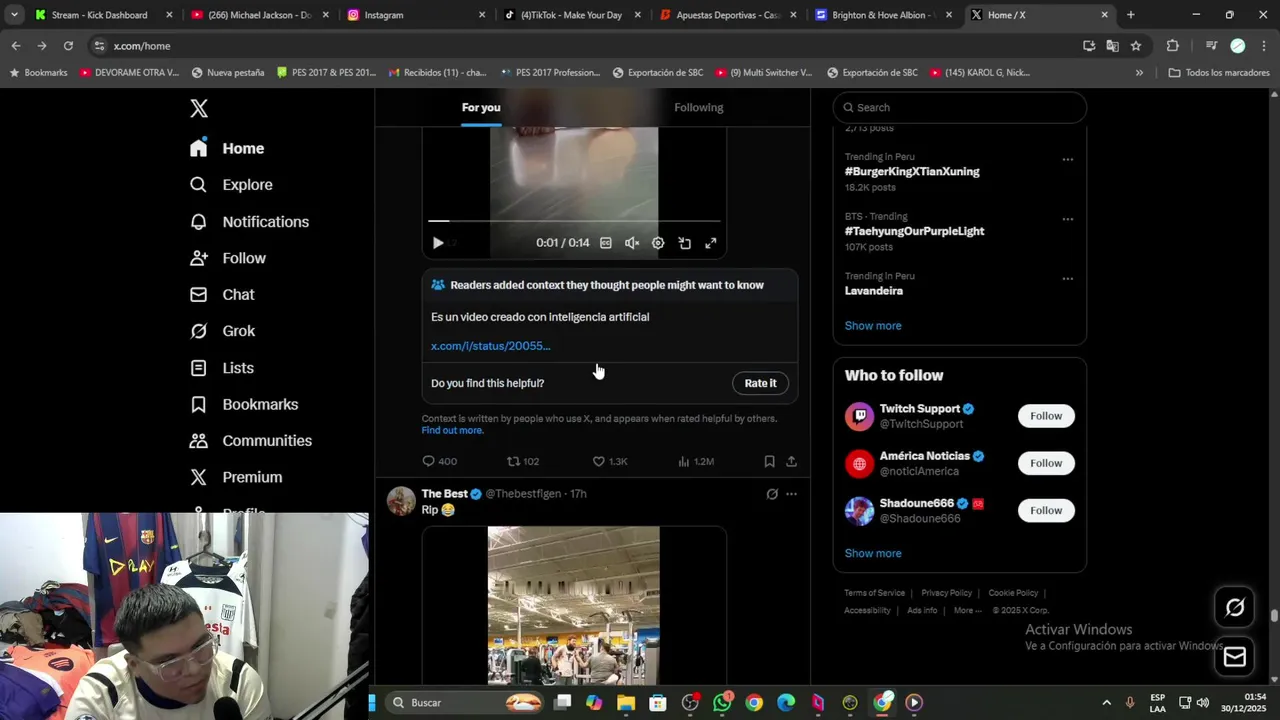The width and height of the screenshot is (1280, 720).
Task: Open the Lavandeira trend
Action: pyautogui.click(x=874, y=291)
